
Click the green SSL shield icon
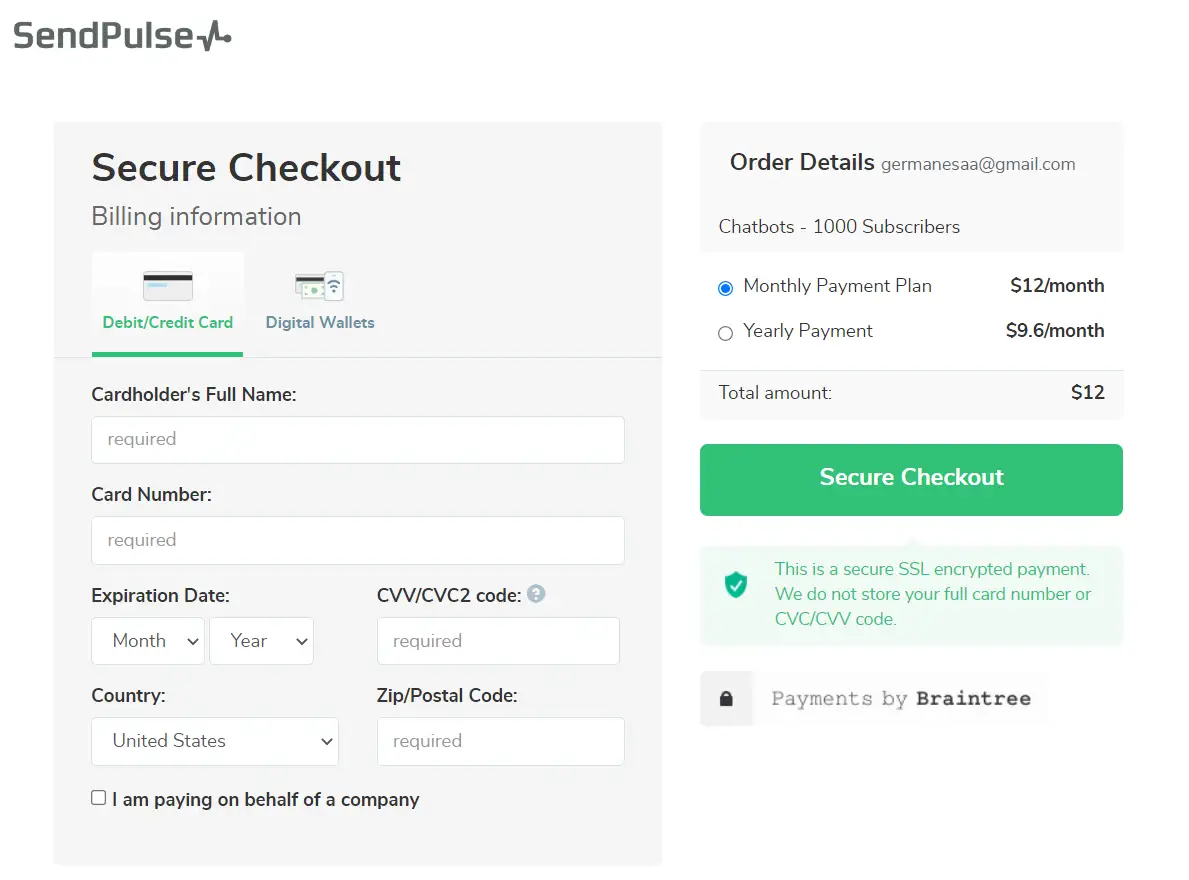[x=736, y=584]
